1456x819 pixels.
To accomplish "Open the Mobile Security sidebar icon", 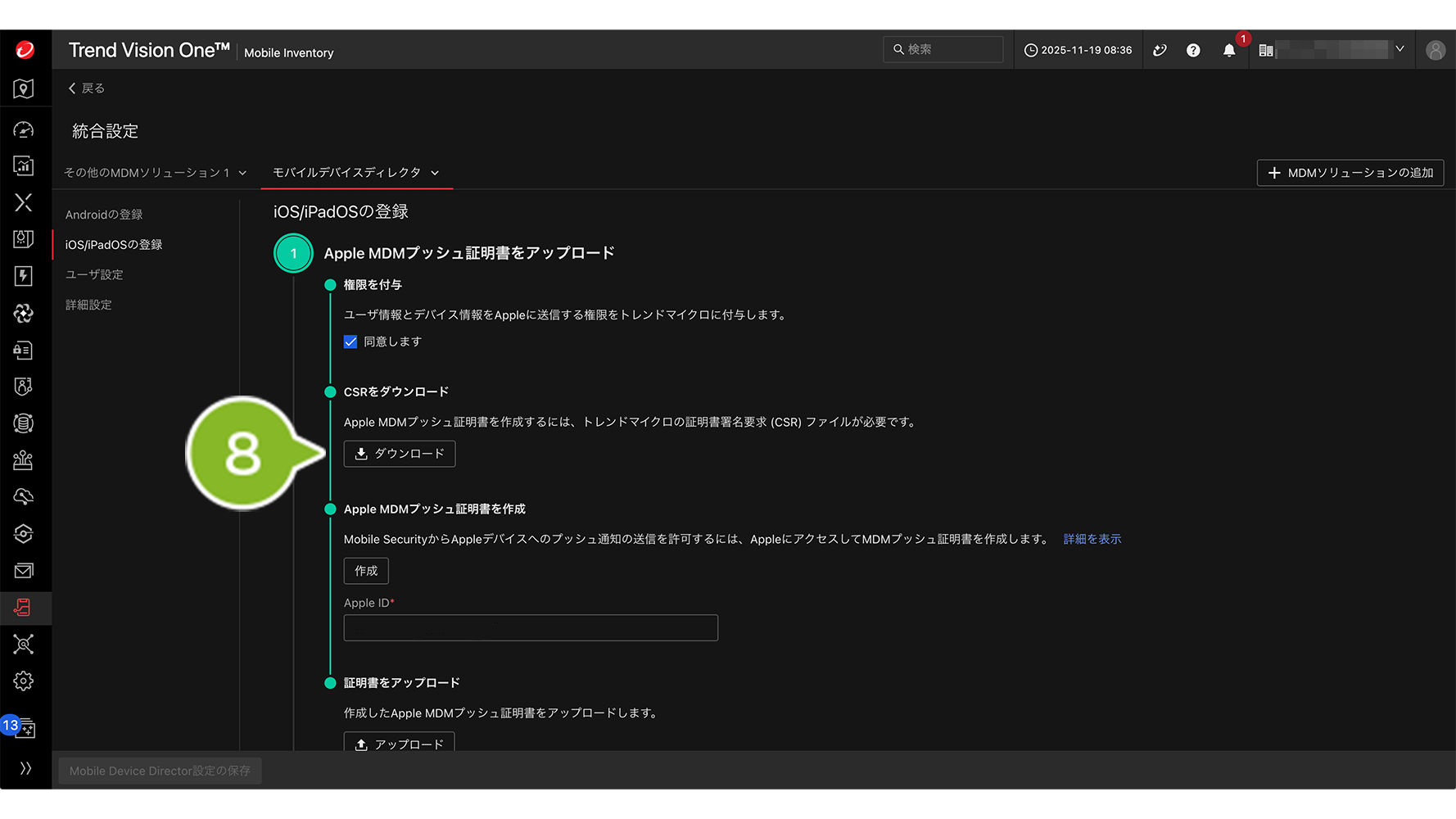I will pos(24,608).
